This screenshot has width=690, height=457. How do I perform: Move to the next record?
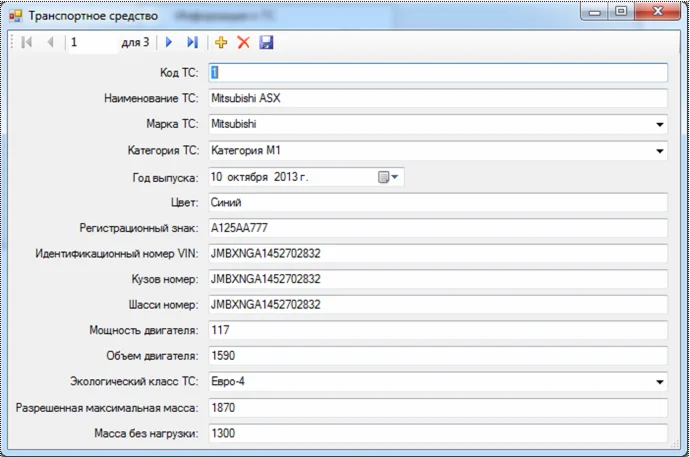169,43
